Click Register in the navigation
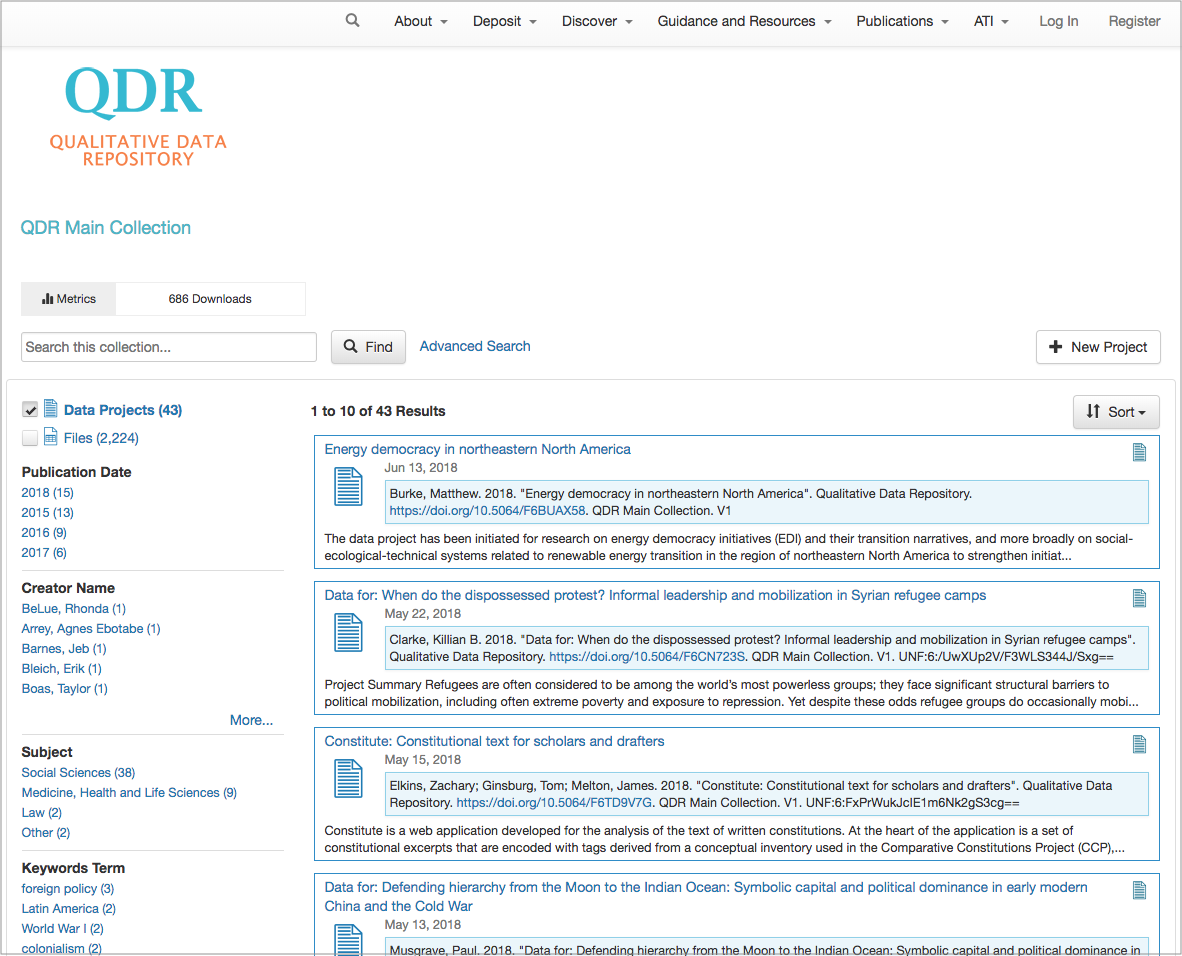This screenshot has width=1182, height=956. click(1134, 21)
